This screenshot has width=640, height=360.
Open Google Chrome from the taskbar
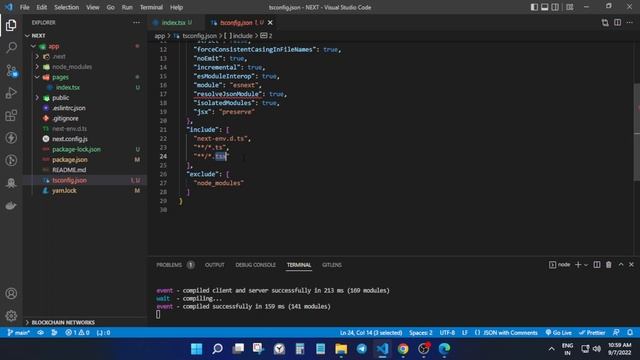tap(403, 349)
